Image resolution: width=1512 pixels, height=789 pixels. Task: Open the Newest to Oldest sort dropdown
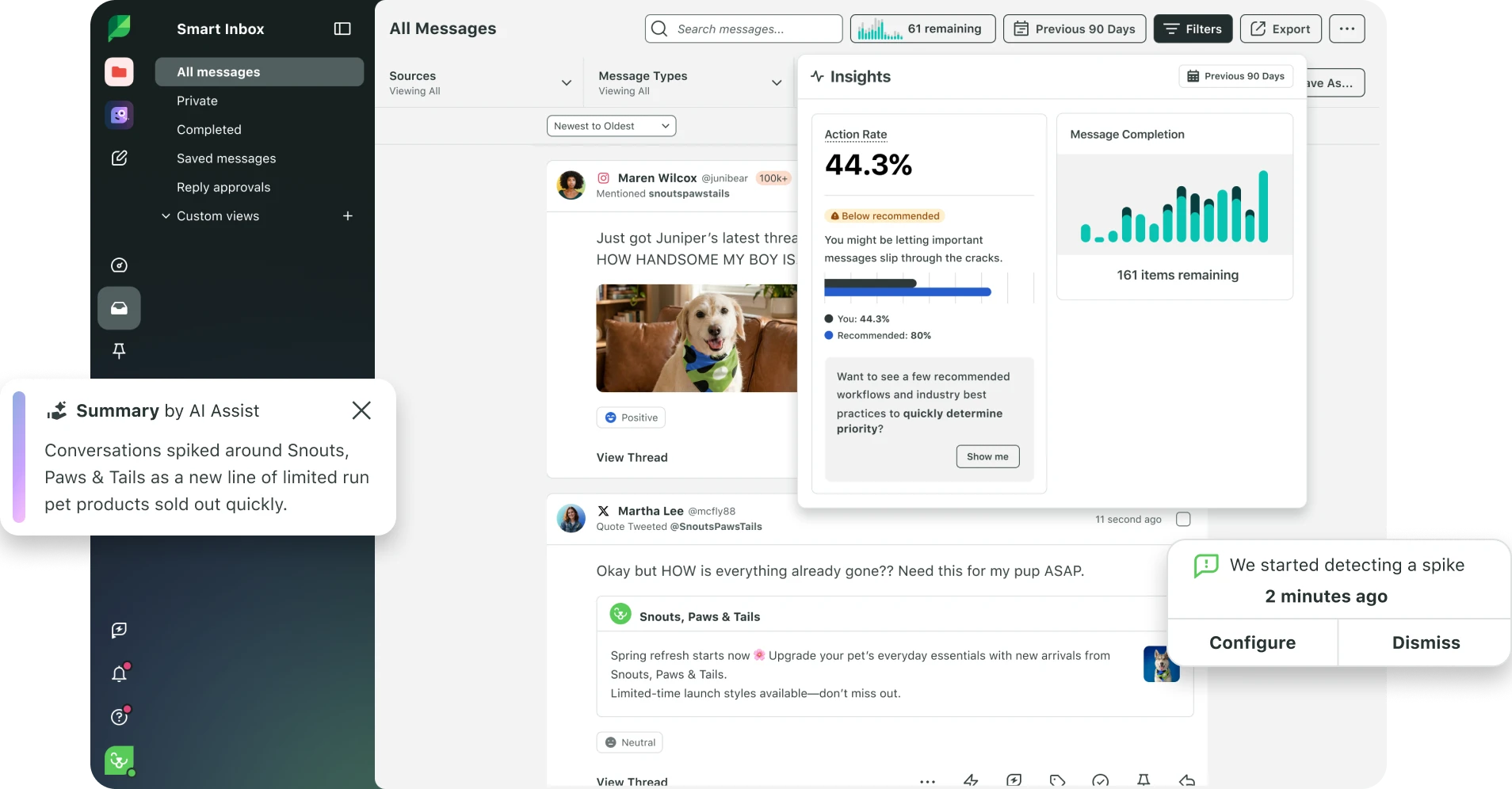point(611,126)
